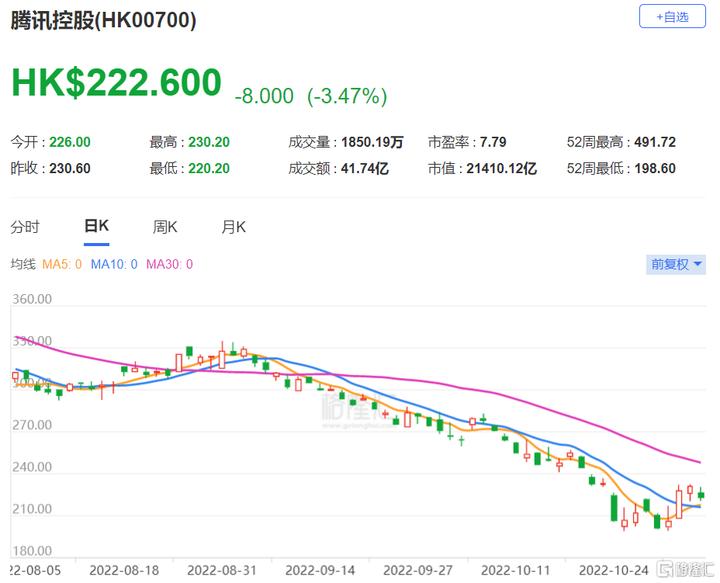Image resolution: width=720 pixels, height=583 pixels.
Task: Click price change -8.000
Action: click(264, 96)
